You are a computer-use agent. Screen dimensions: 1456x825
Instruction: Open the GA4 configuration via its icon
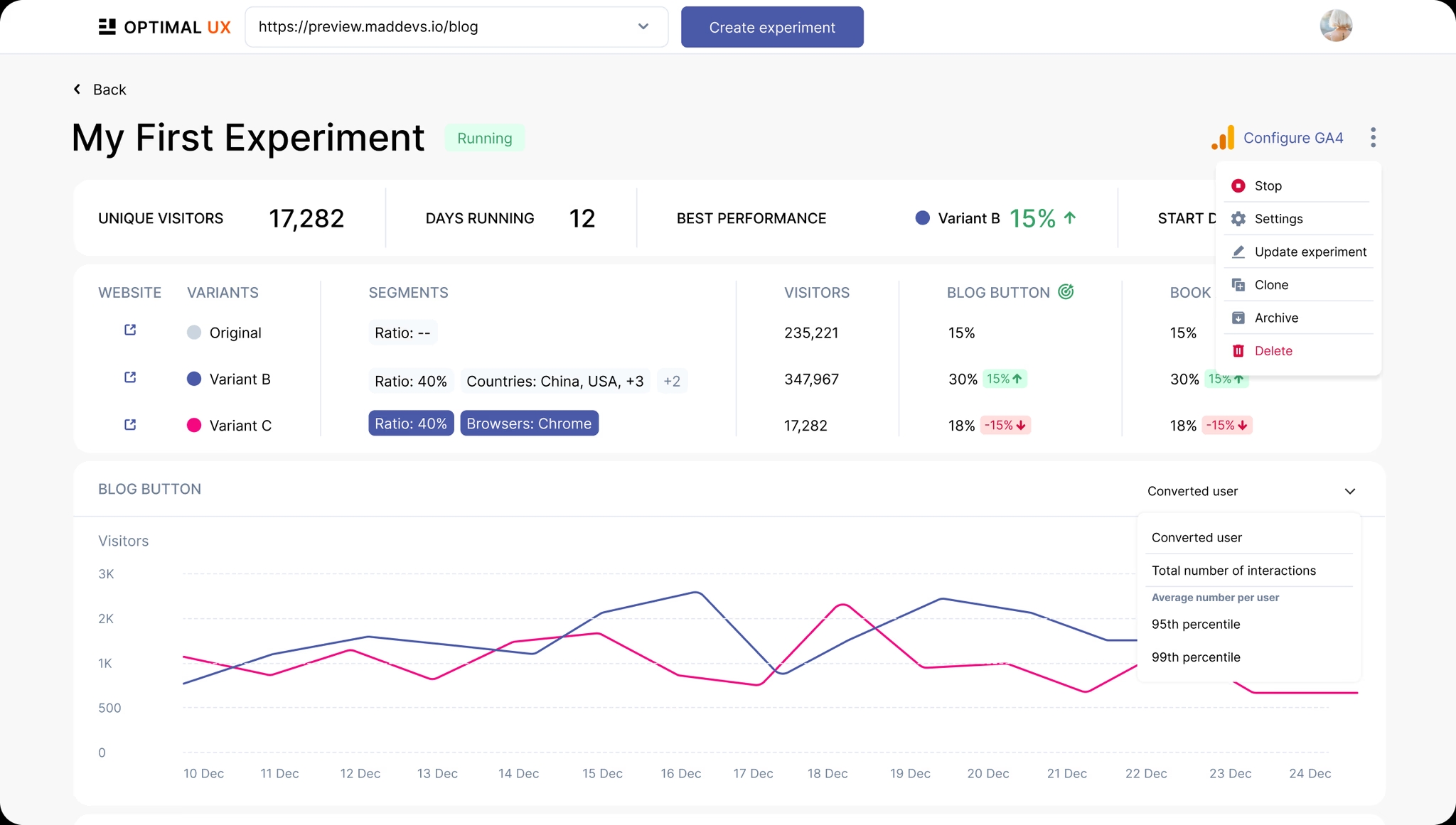click(x=1222, y=138)
